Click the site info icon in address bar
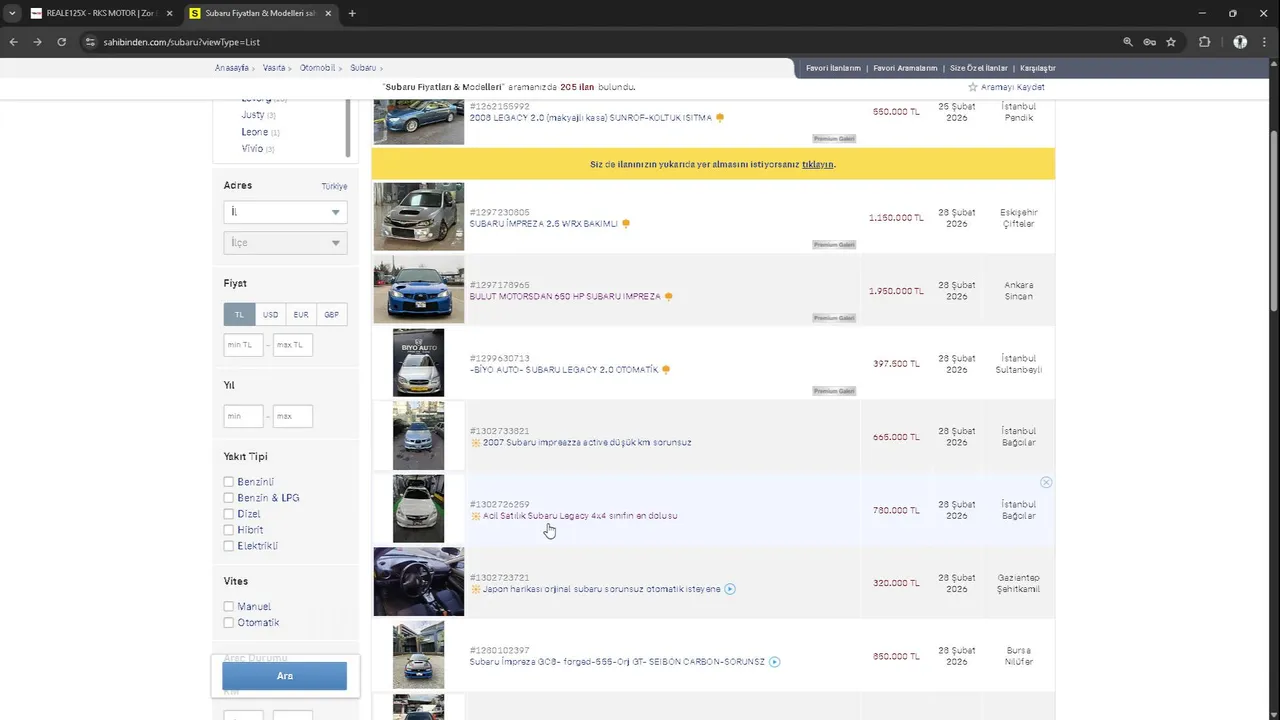The height and width of the screenshot is (720, 1280). 90,42
